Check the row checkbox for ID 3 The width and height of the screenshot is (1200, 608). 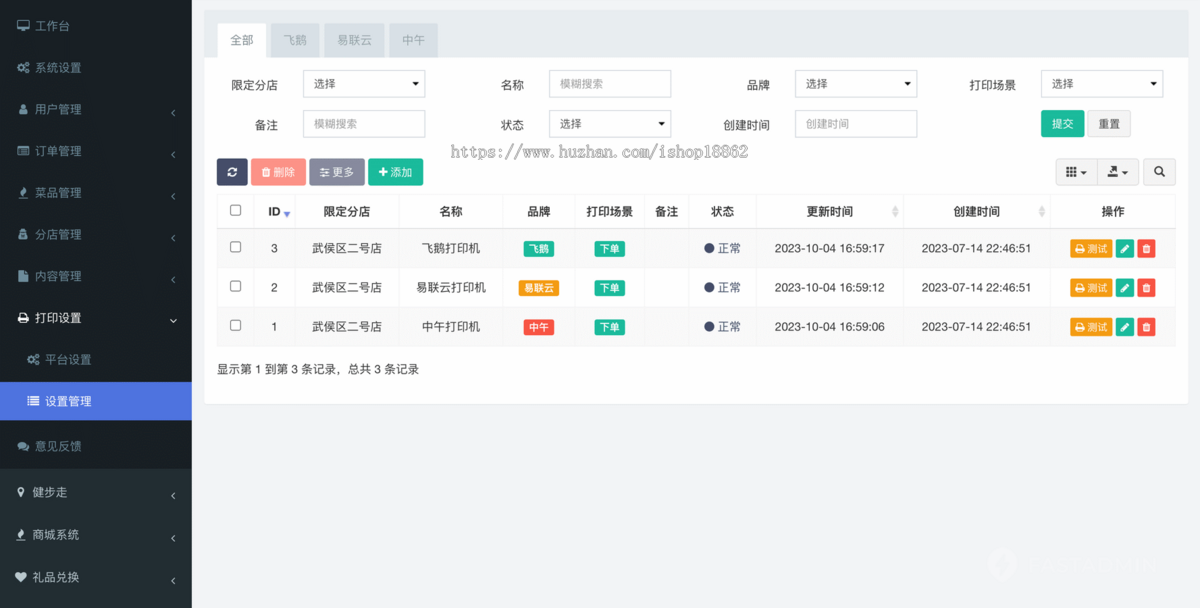click(236, 247)
